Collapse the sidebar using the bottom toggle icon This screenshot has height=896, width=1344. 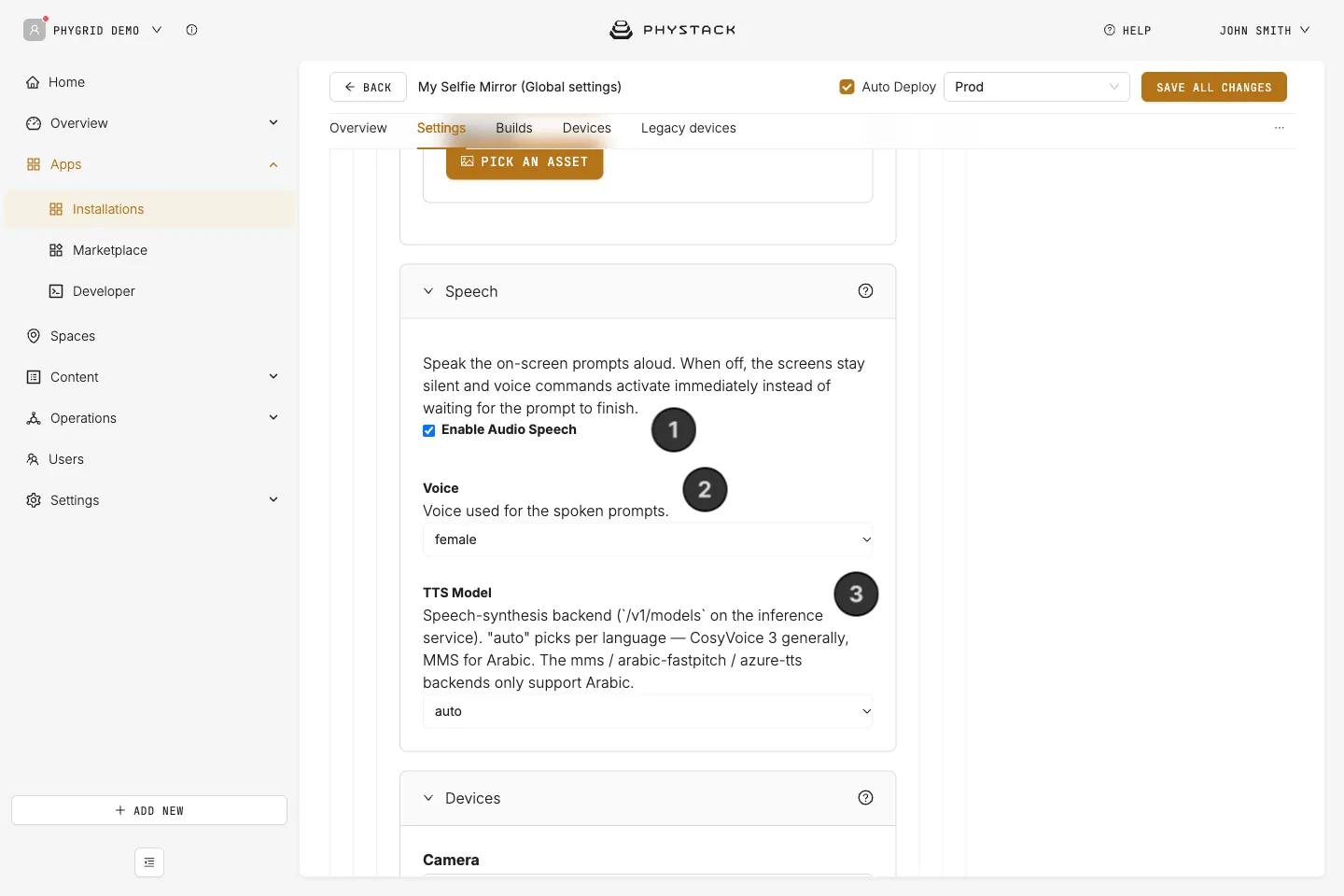point(149,862)
